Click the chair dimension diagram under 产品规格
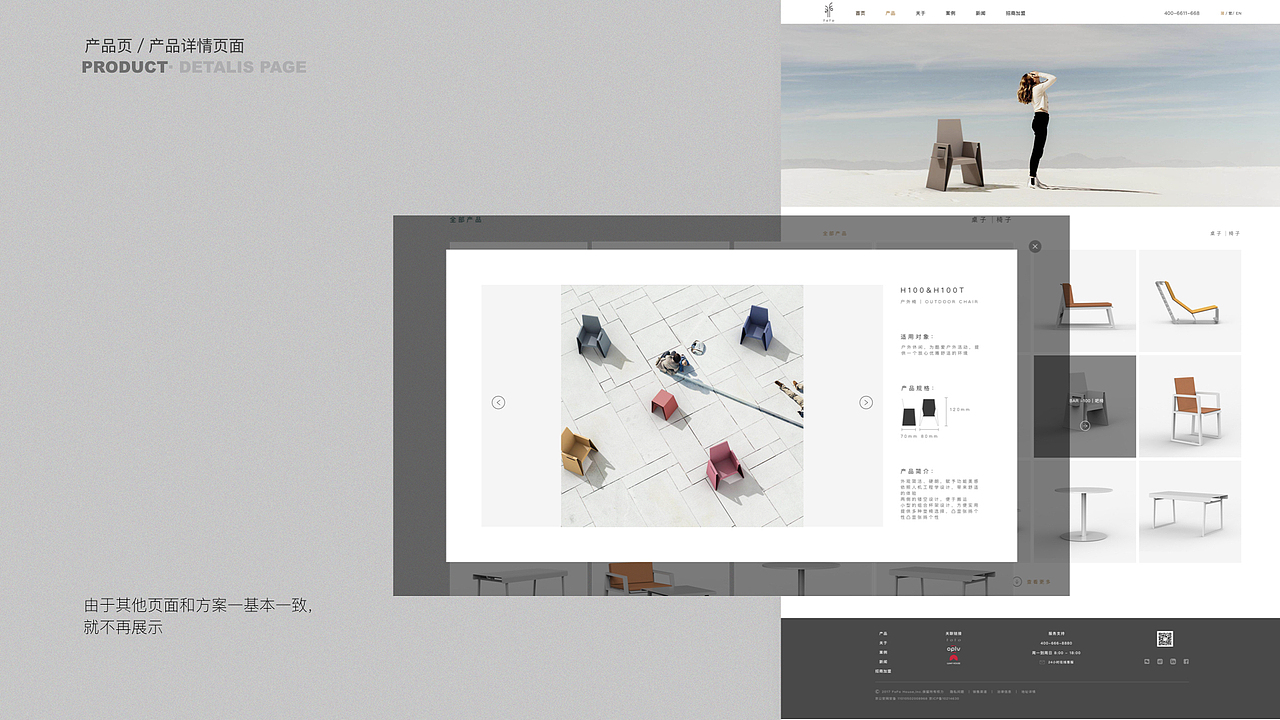Image resolution: width=1280 pixels, height=720 pixels. pyautogui.click(x=935, y=417)
